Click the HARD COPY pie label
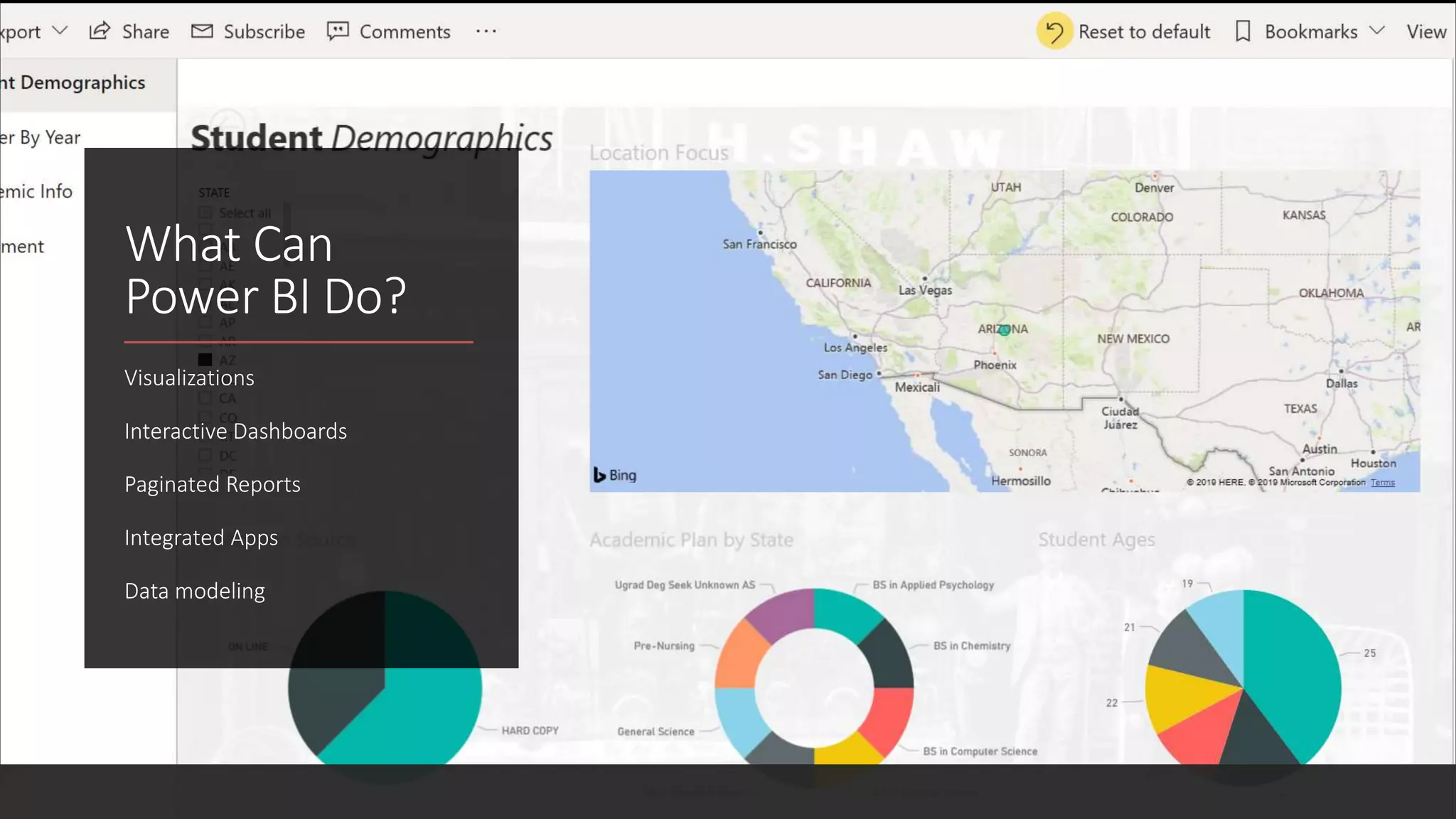 [x=530, y=731]
